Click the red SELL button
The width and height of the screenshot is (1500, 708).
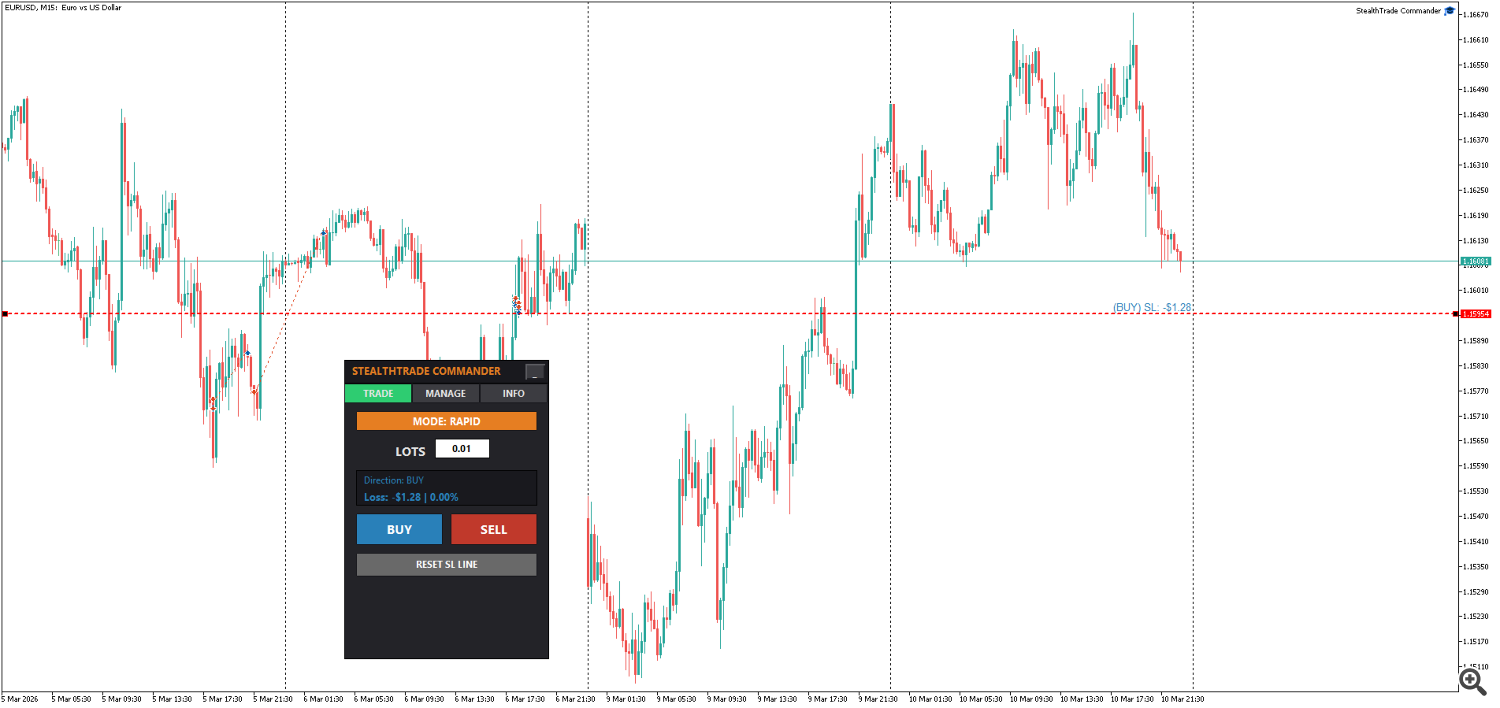coord(494,529)
